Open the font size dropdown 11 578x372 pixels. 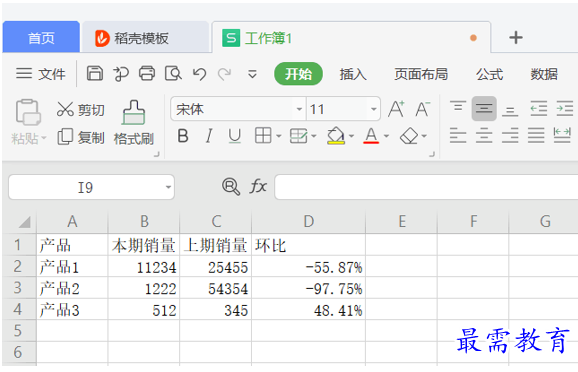pos(373,109)
